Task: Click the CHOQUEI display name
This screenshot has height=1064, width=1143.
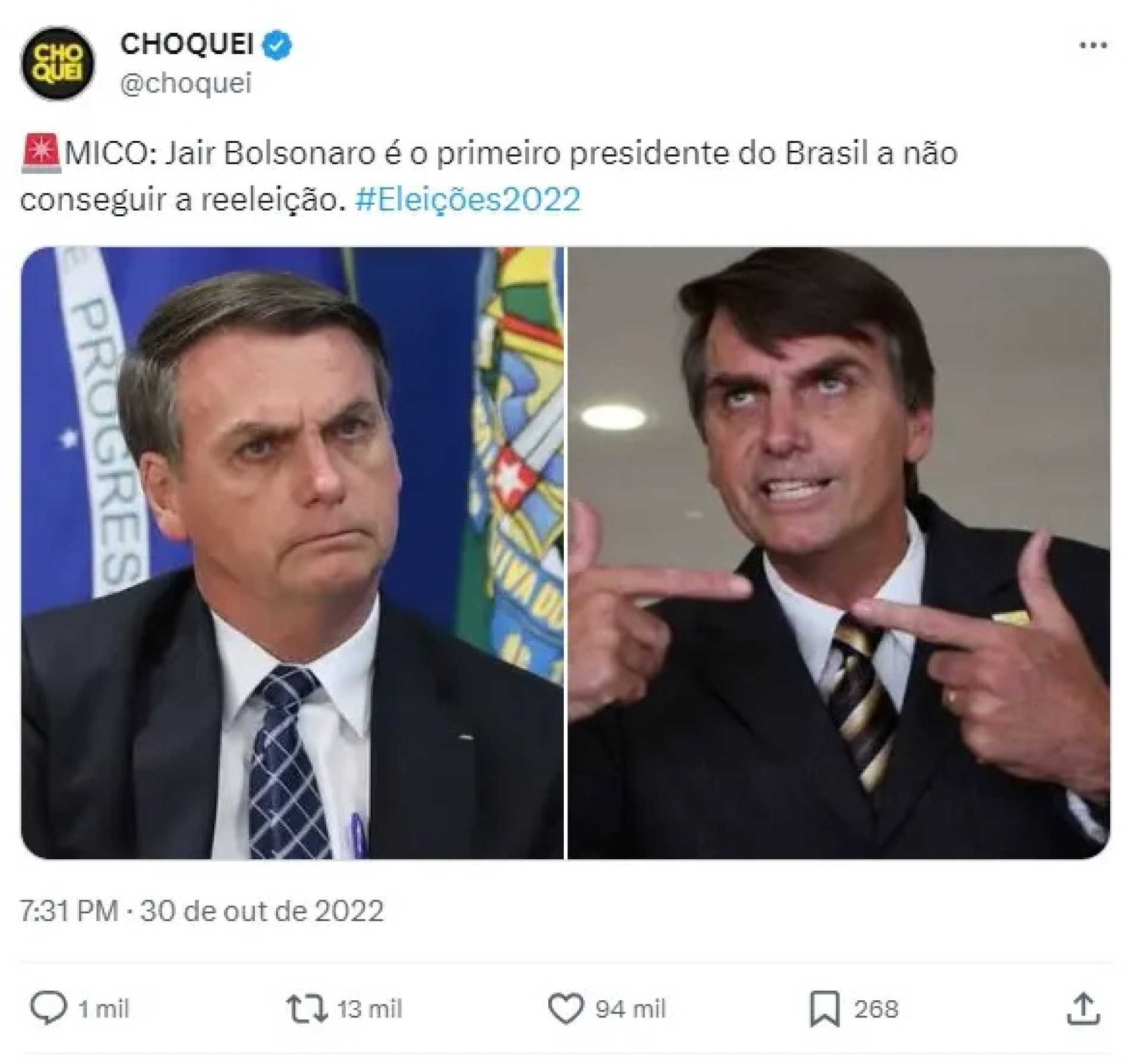Action: coord(188,45)
